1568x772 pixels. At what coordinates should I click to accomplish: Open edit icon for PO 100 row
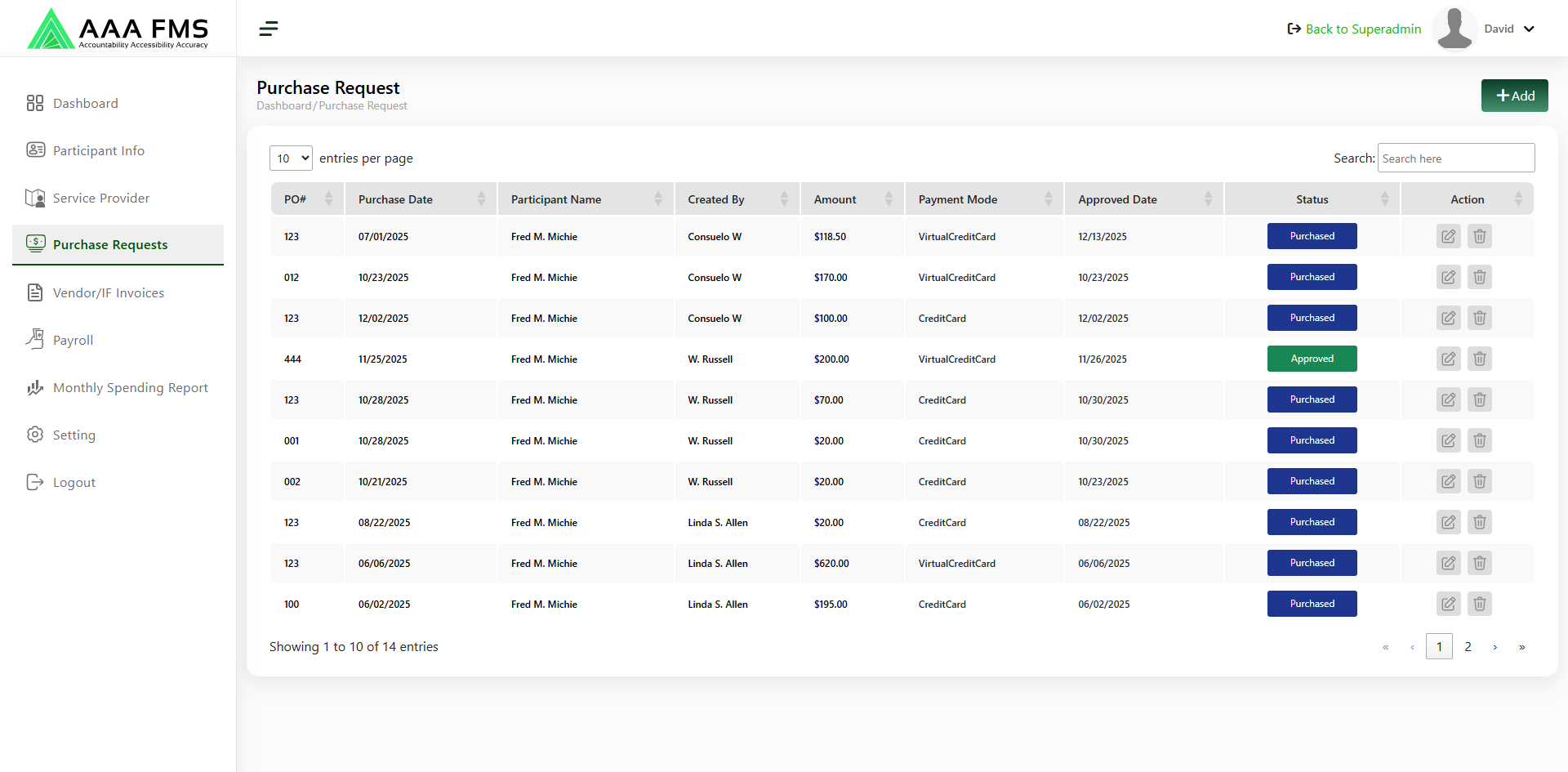click(x=1448, y=605)
